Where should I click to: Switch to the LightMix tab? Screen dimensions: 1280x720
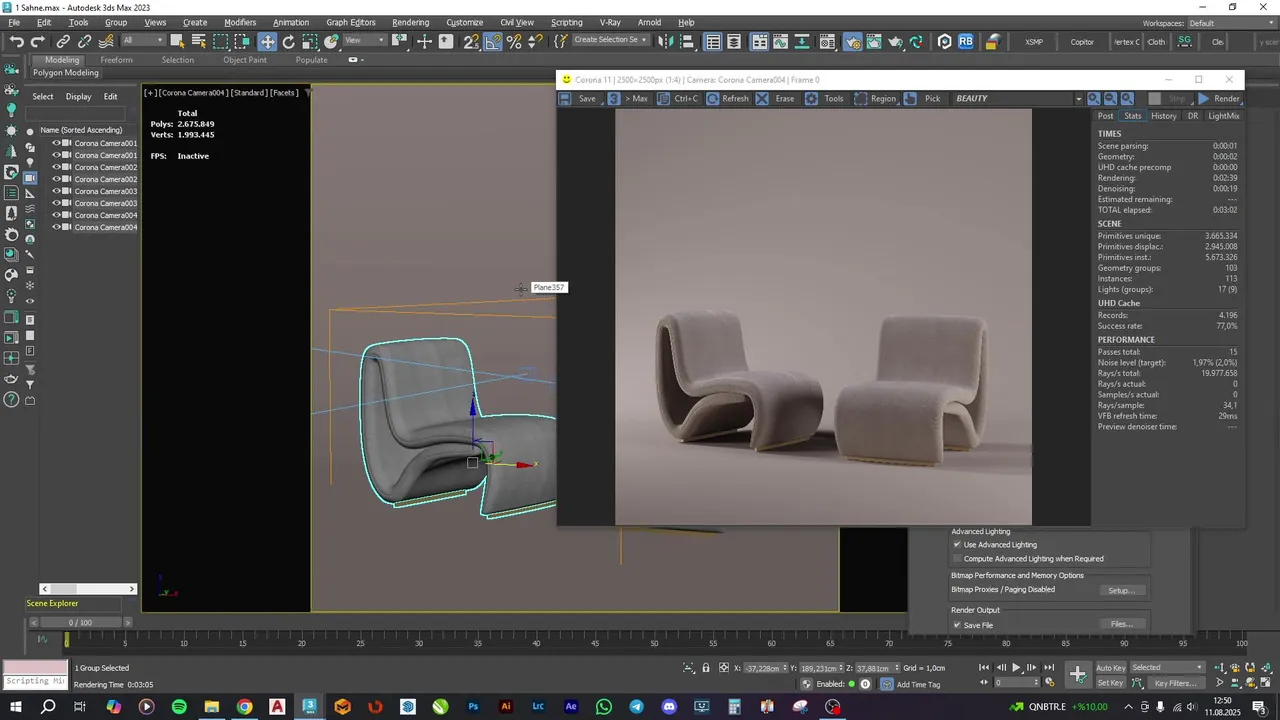[x=1223, y=116]
